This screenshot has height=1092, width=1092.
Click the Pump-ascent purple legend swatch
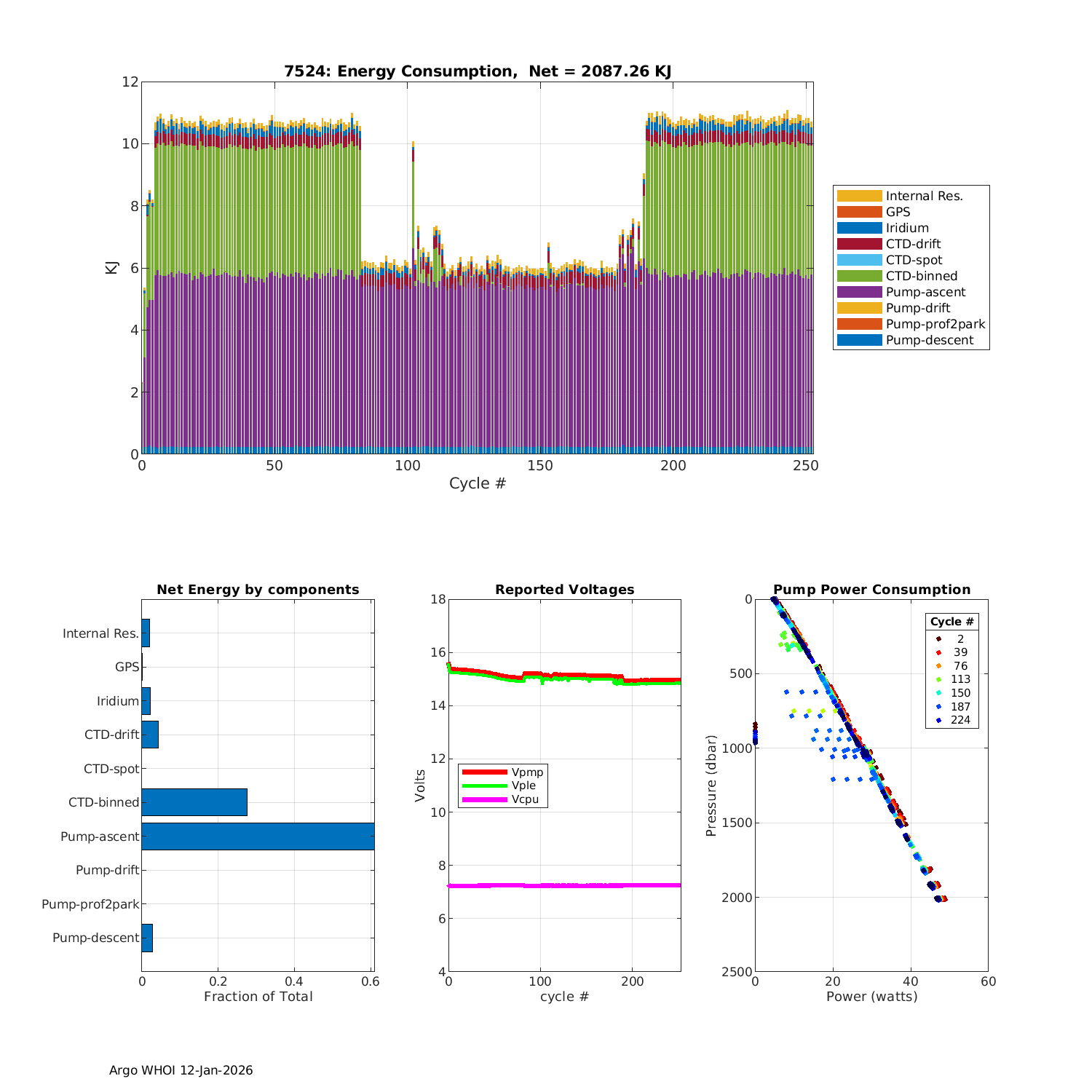pyautogui.click(x=859, y=292)
